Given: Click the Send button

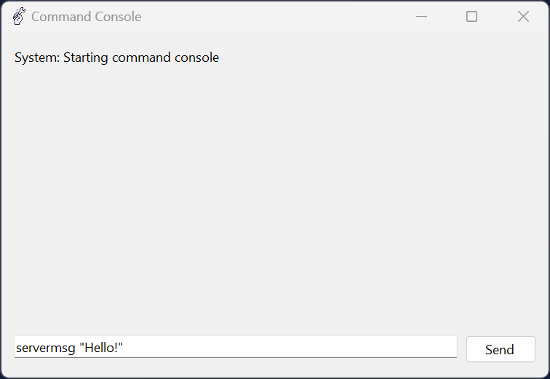Looking at the screenshot, I should [x=501, y=349].
